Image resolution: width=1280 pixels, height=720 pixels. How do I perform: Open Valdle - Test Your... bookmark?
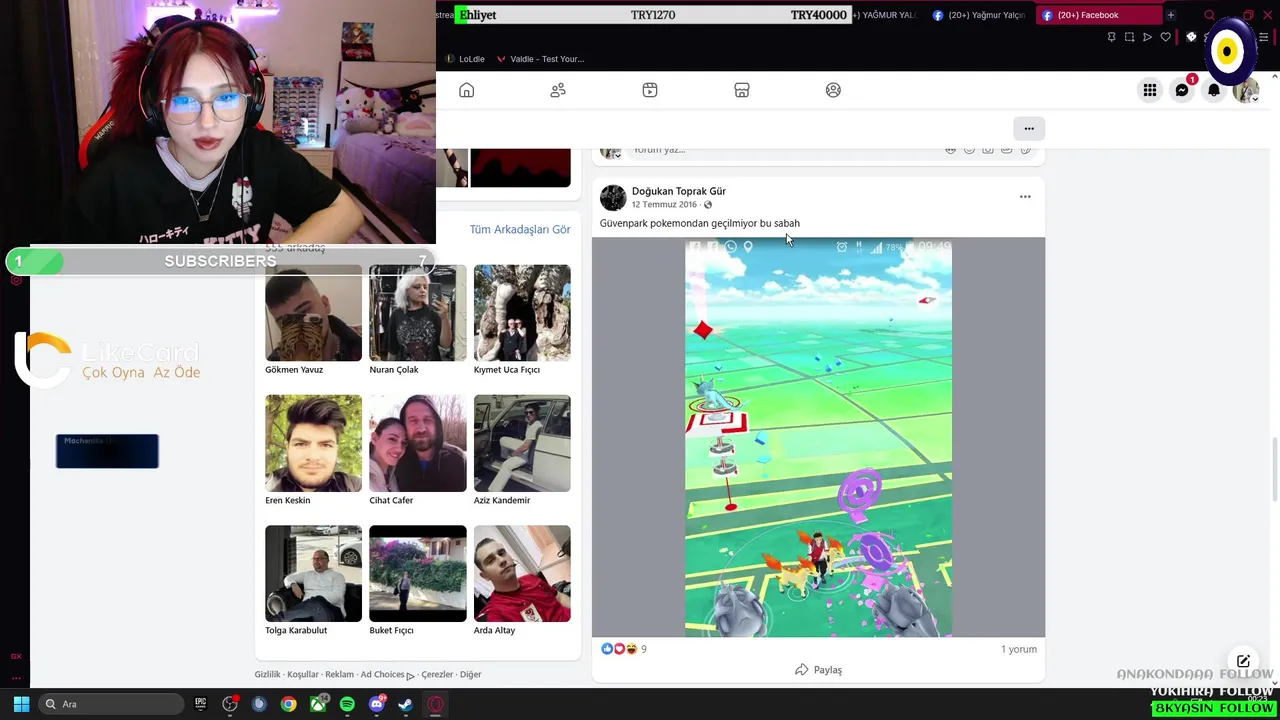pyautogui.click(x=540, y=59)
